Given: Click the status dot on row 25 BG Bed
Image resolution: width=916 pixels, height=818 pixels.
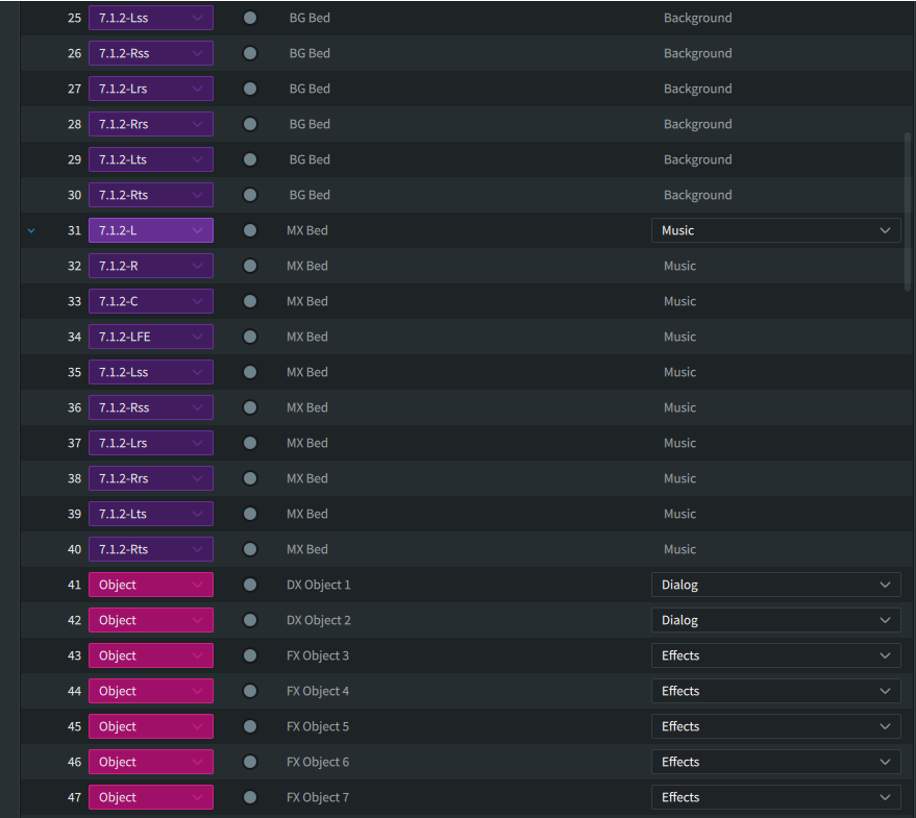Looking at the screenshot, I should (250, 18).
